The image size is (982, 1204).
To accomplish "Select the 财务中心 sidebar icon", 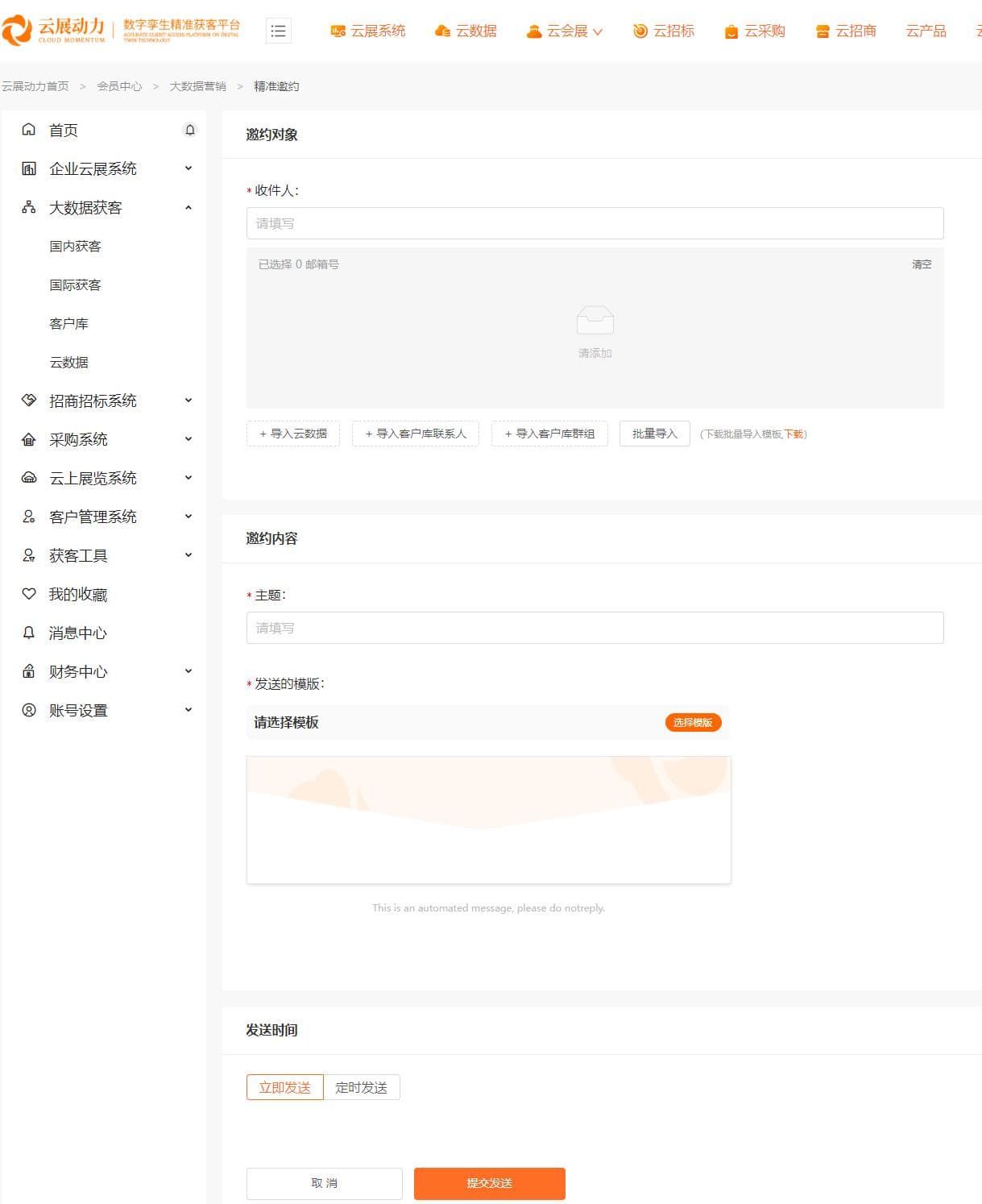I will click(27, 671).
